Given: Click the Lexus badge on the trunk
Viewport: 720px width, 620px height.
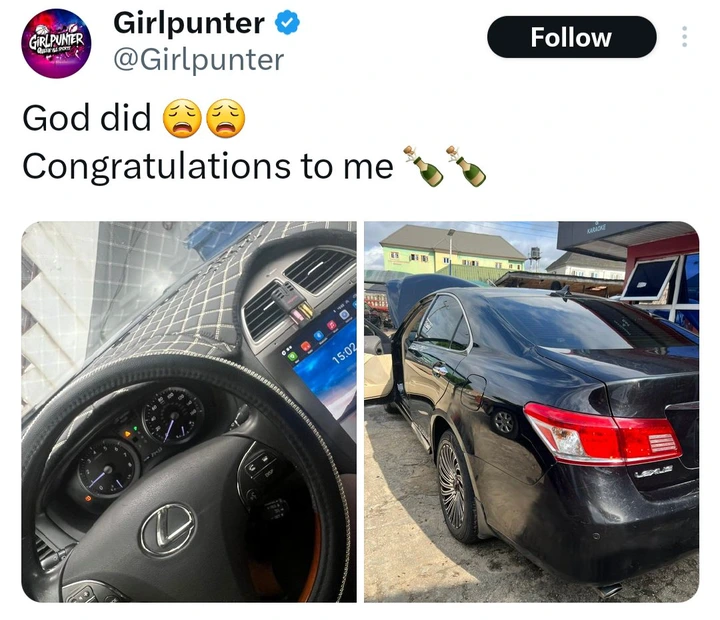Looking at the screenshot, I should point(654,471).
